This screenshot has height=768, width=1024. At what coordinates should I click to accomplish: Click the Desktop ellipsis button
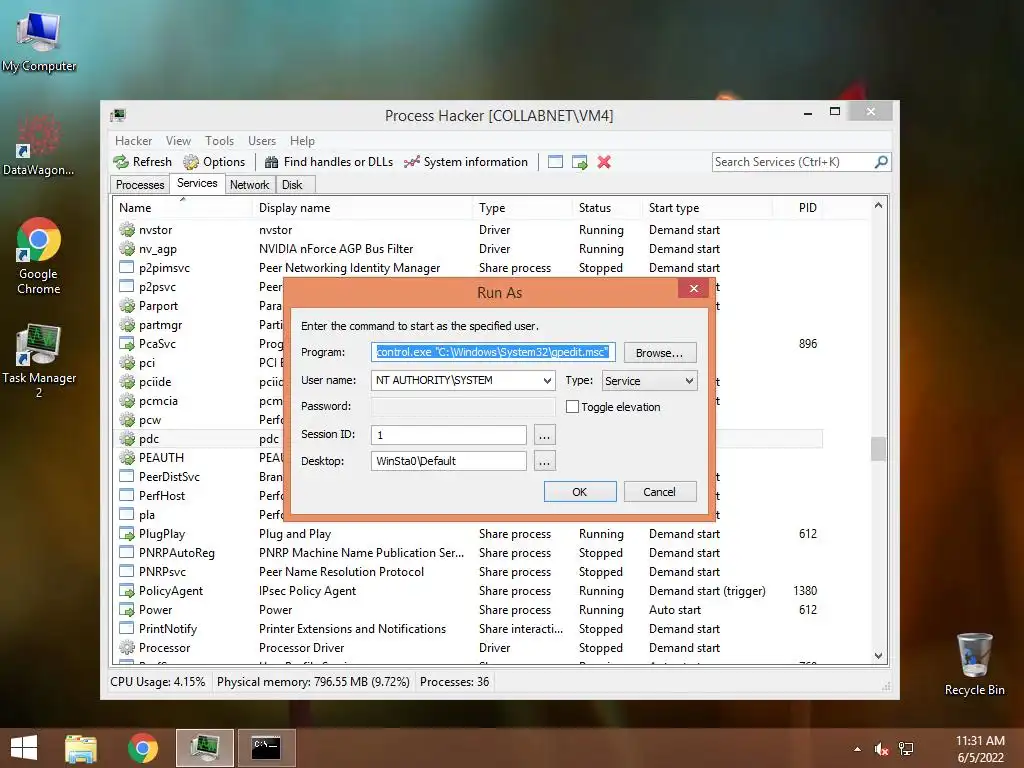click(544, 461)
